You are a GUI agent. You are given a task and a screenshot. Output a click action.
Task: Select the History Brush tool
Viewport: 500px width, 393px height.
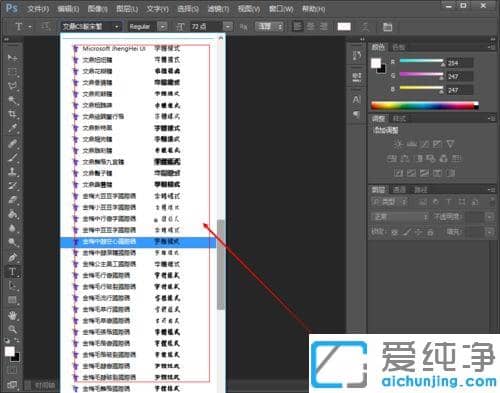point(13,186)
